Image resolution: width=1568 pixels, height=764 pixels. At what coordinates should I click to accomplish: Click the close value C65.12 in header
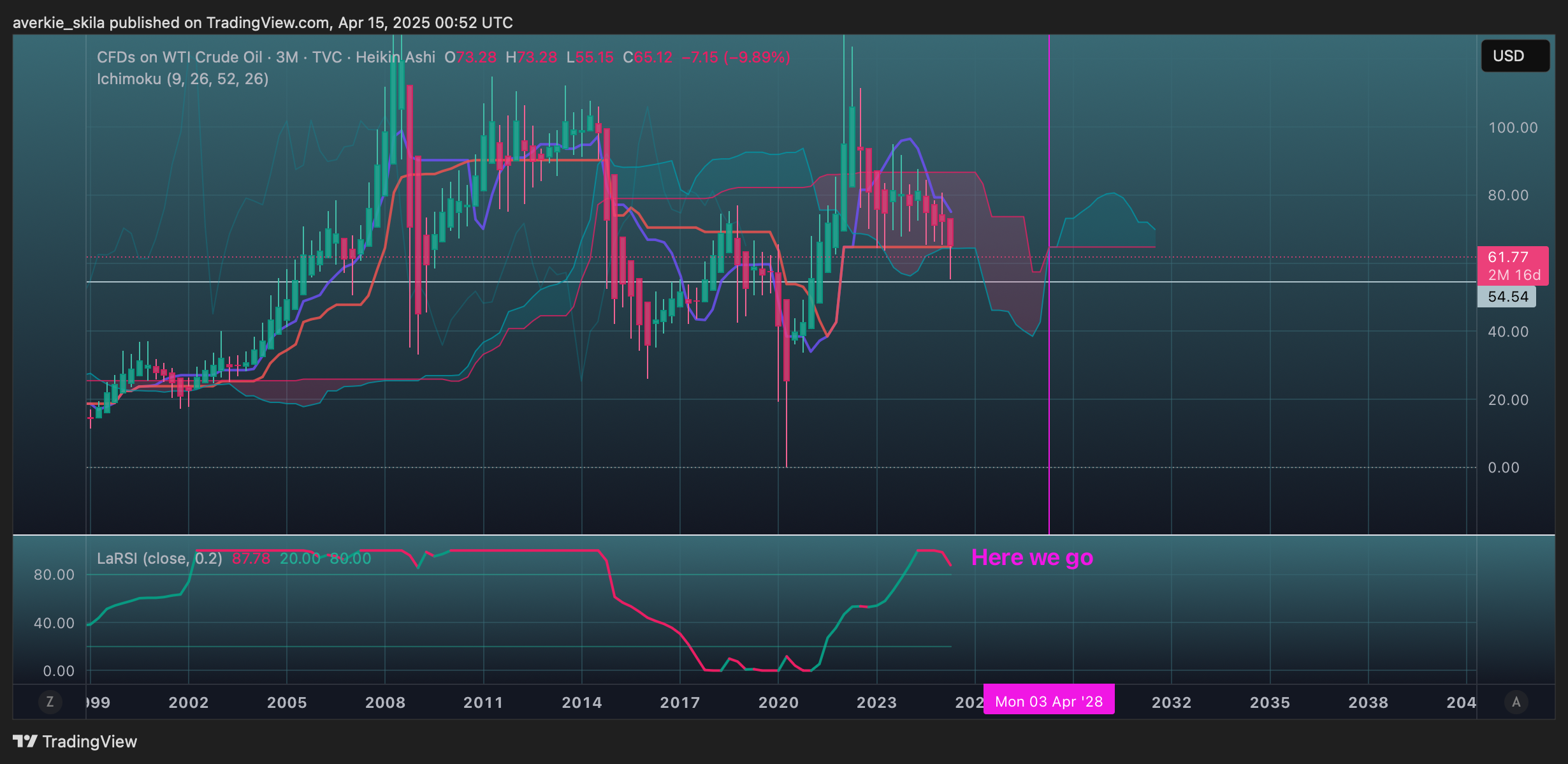click(x=648, y=57)
